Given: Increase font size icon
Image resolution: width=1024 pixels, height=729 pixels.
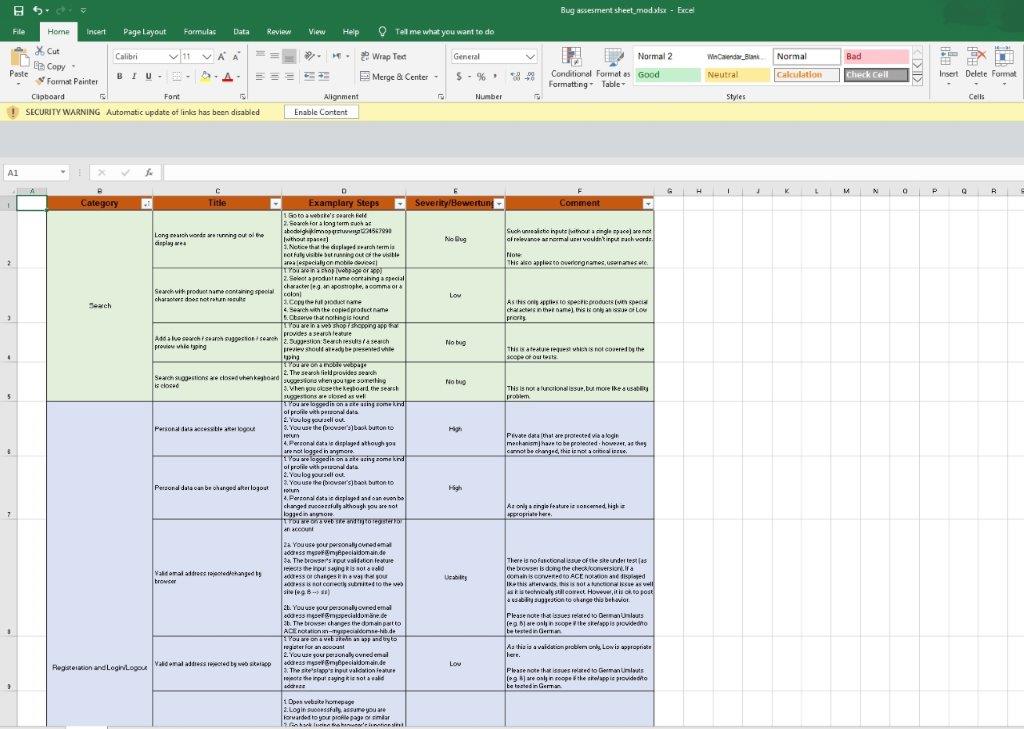Looking at the screenshot, I should click(222, 57).
